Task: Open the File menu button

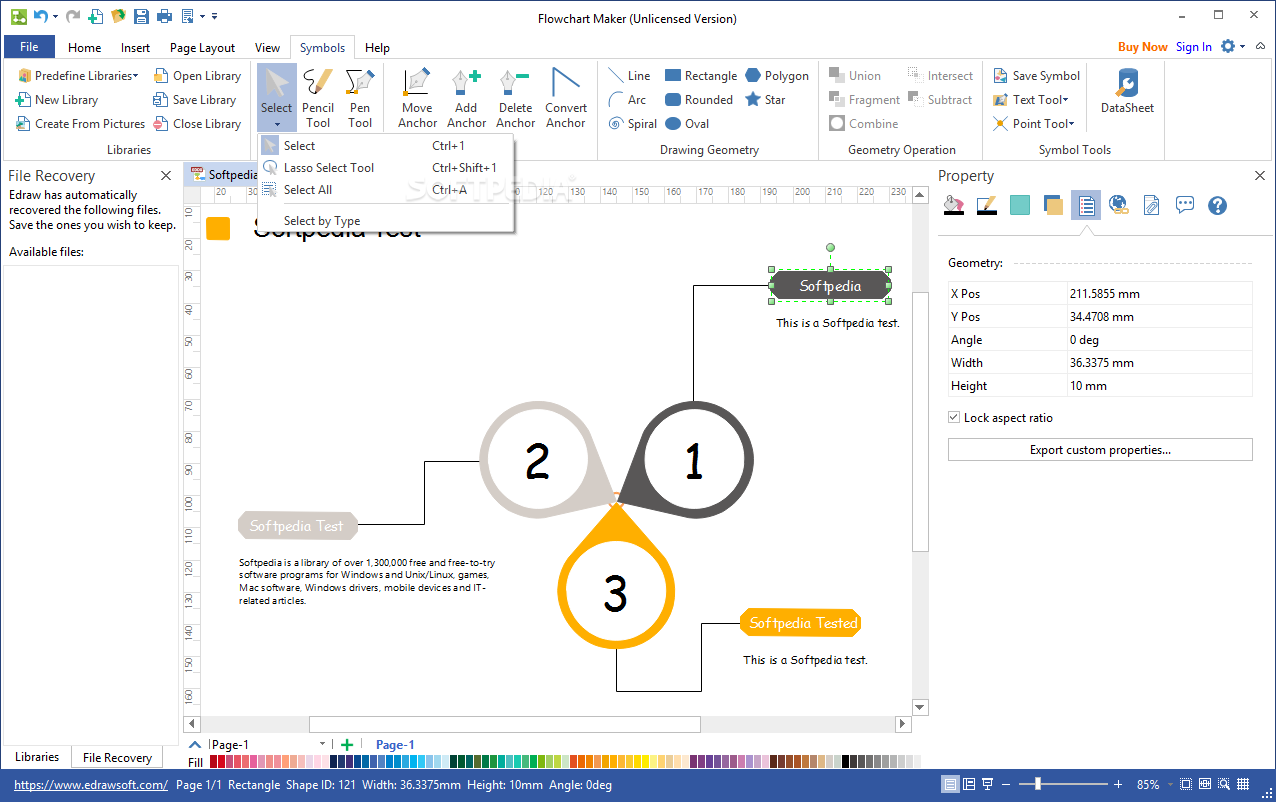Action: (x=29, y=47)
